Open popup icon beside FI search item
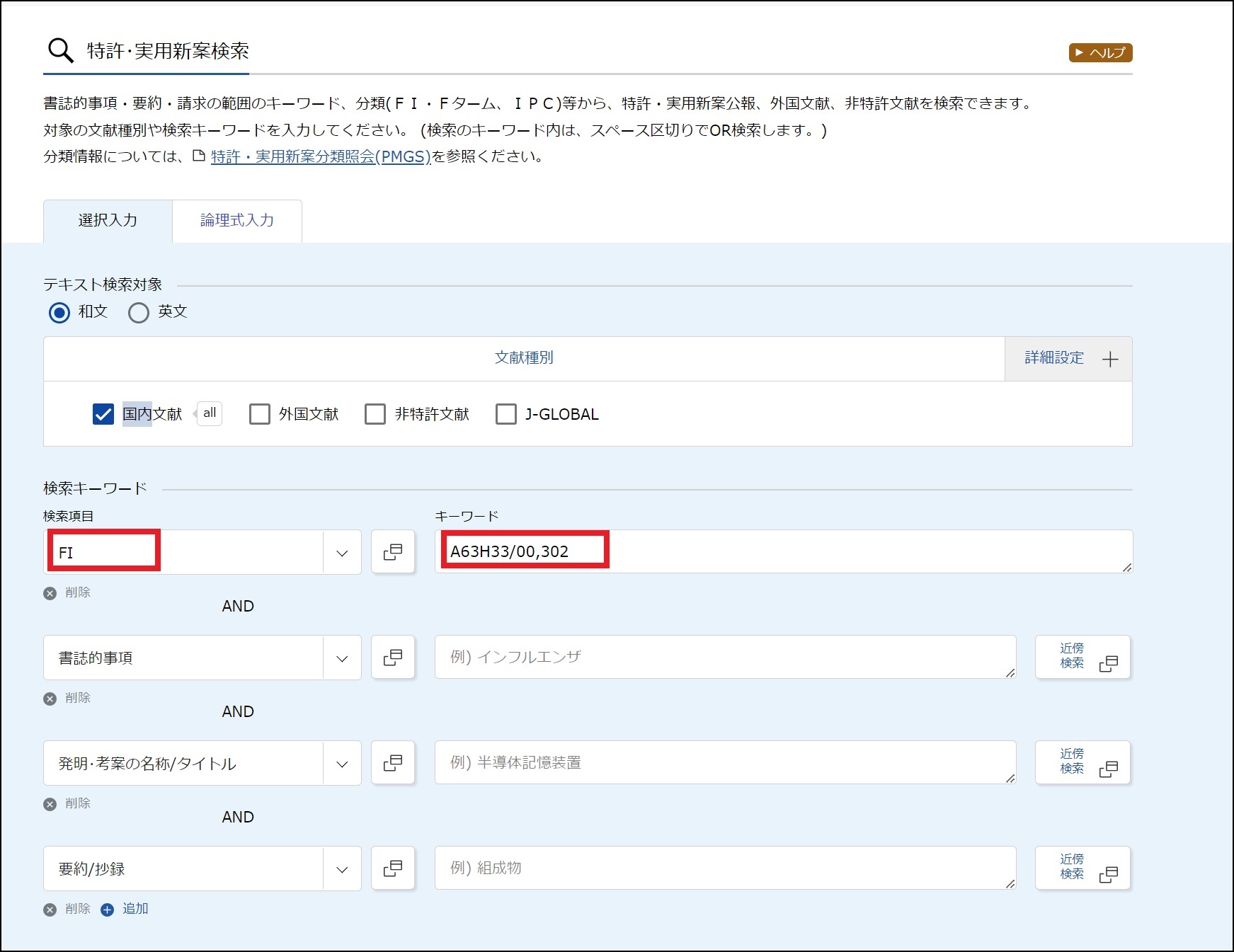The height and width of the screenshot is (952, 1234). point(393,552)
